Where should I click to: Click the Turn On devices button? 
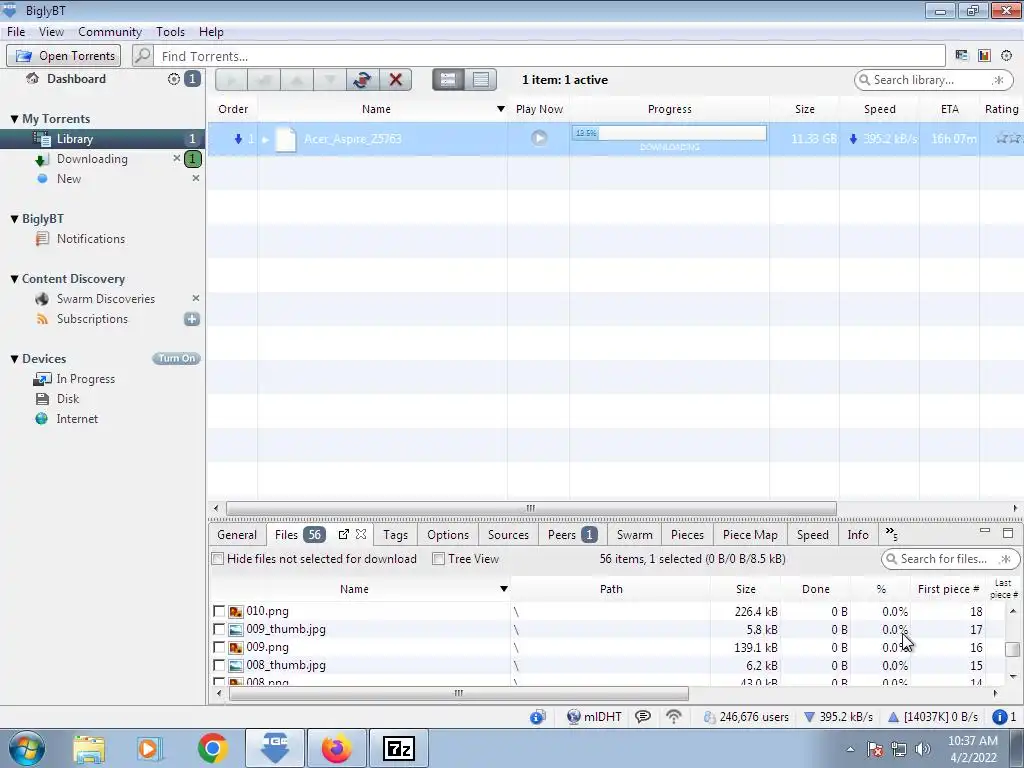(x=176, y=359)
